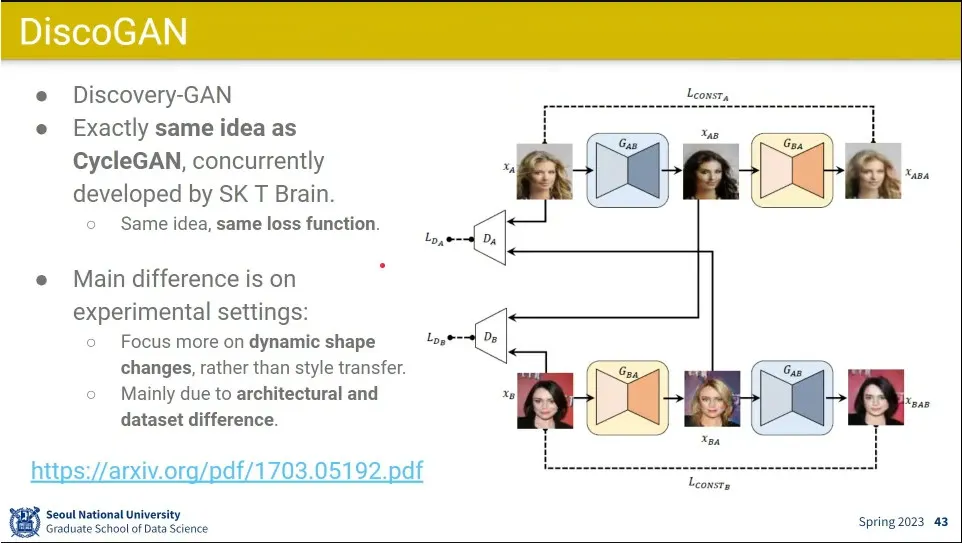Click the L_CONST_B label below diagram
Screen dimensions: 962x543
(709, 483)
